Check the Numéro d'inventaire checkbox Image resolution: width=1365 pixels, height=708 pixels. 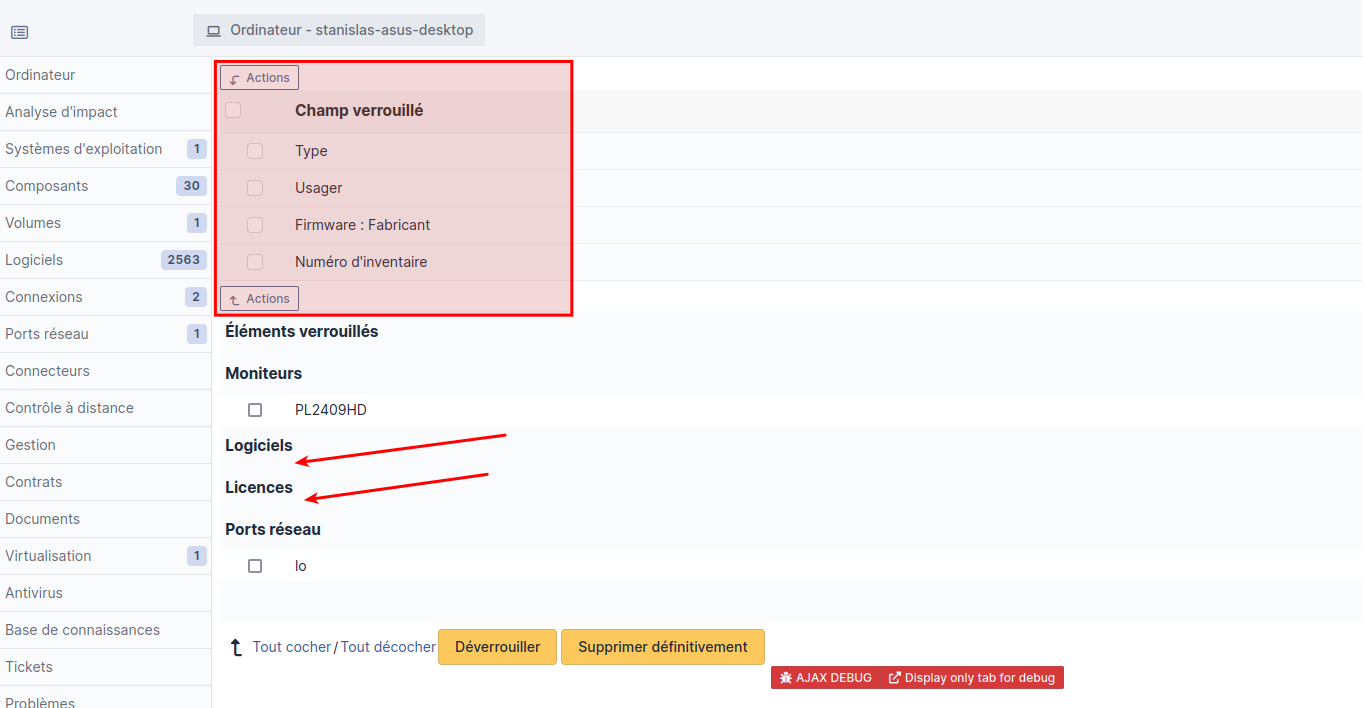tap(255, 262)
